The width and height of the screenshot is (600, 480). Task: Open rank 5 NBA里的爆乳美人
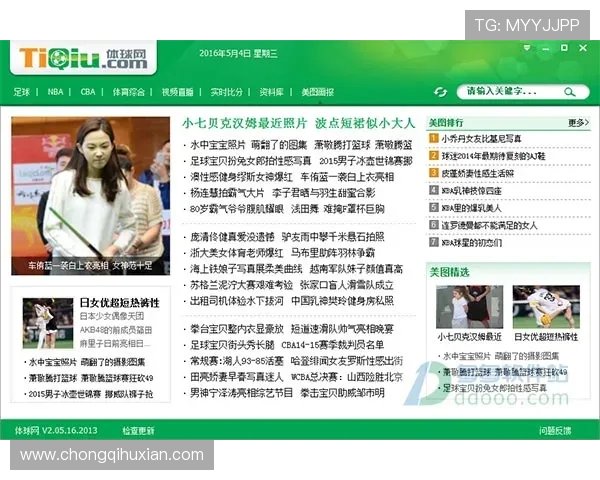[471, 208]
